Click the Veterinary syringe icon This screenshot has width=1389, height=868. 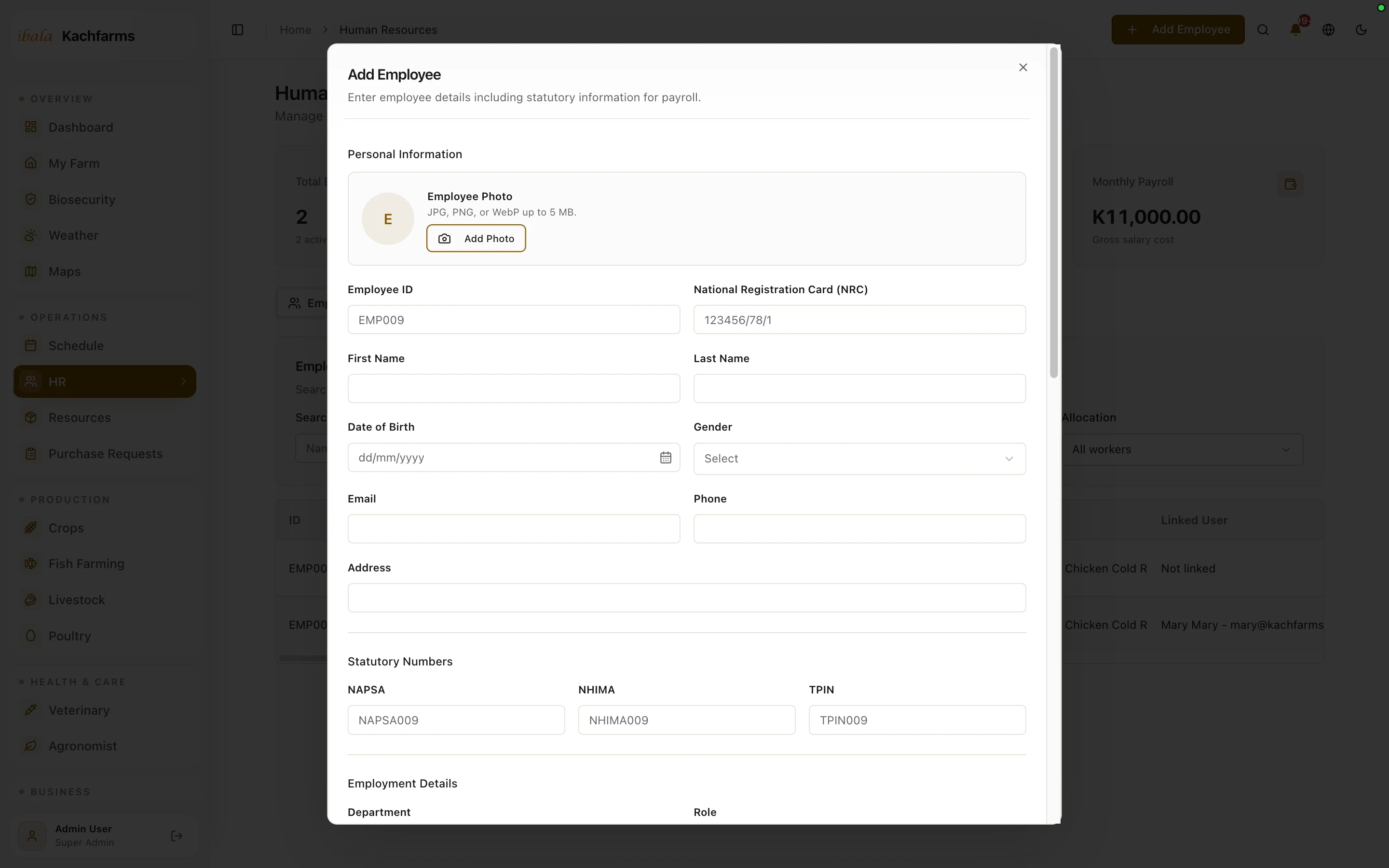31,710
